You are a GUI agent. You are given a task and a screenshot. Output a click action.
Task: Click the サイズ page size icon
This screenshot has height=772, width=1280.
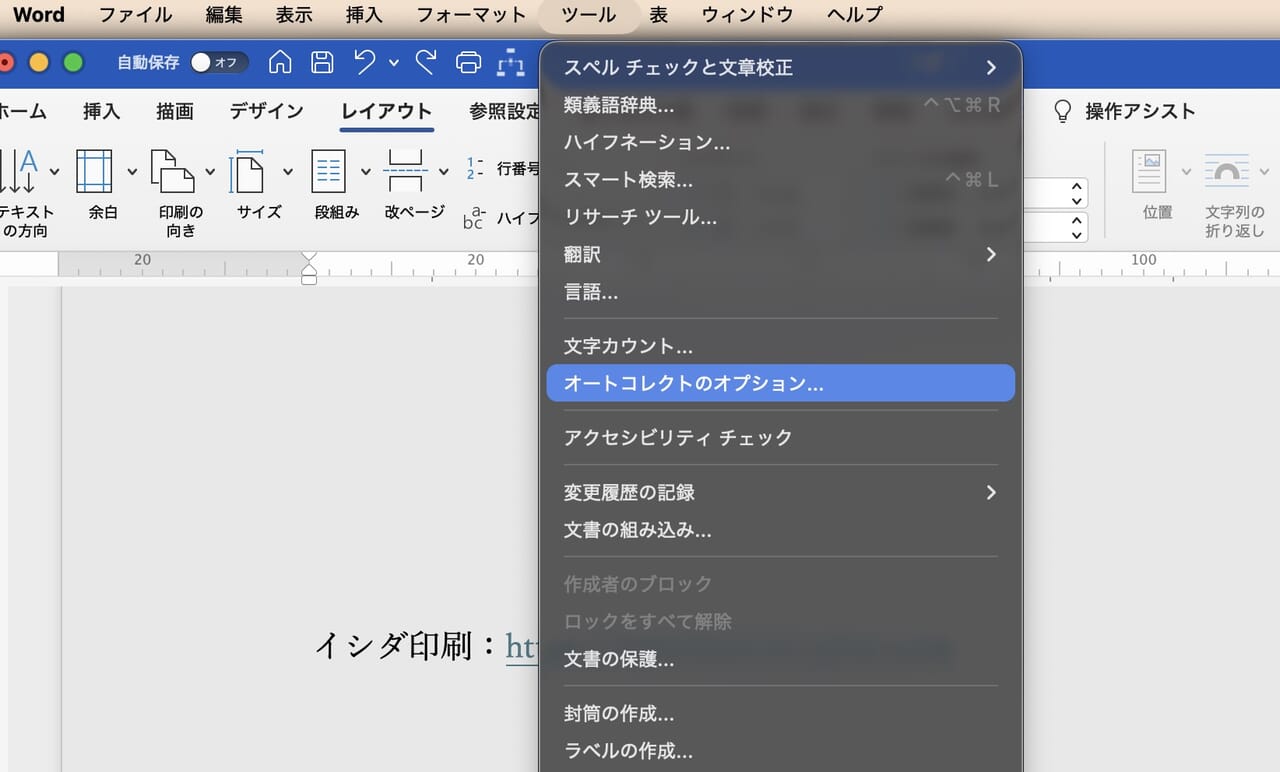247,172
